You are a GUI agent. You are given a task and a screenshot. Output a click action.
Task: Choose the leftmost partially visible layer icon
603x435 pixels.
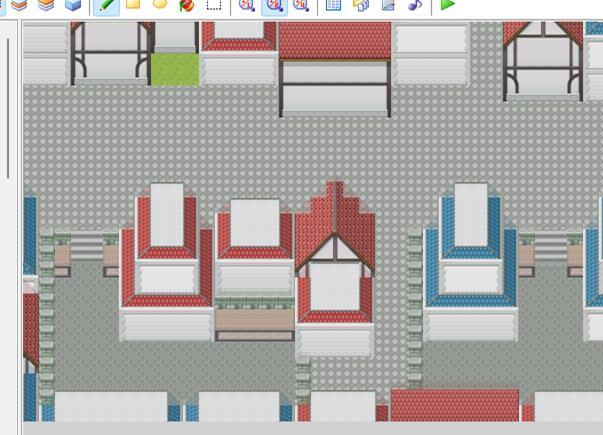pyautogui.click(x=19, y=5)
